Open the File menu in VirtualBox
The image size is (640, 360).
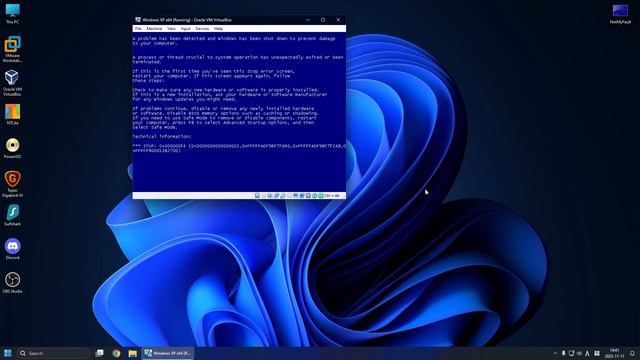pyautogui.click(x=138, y=29)
